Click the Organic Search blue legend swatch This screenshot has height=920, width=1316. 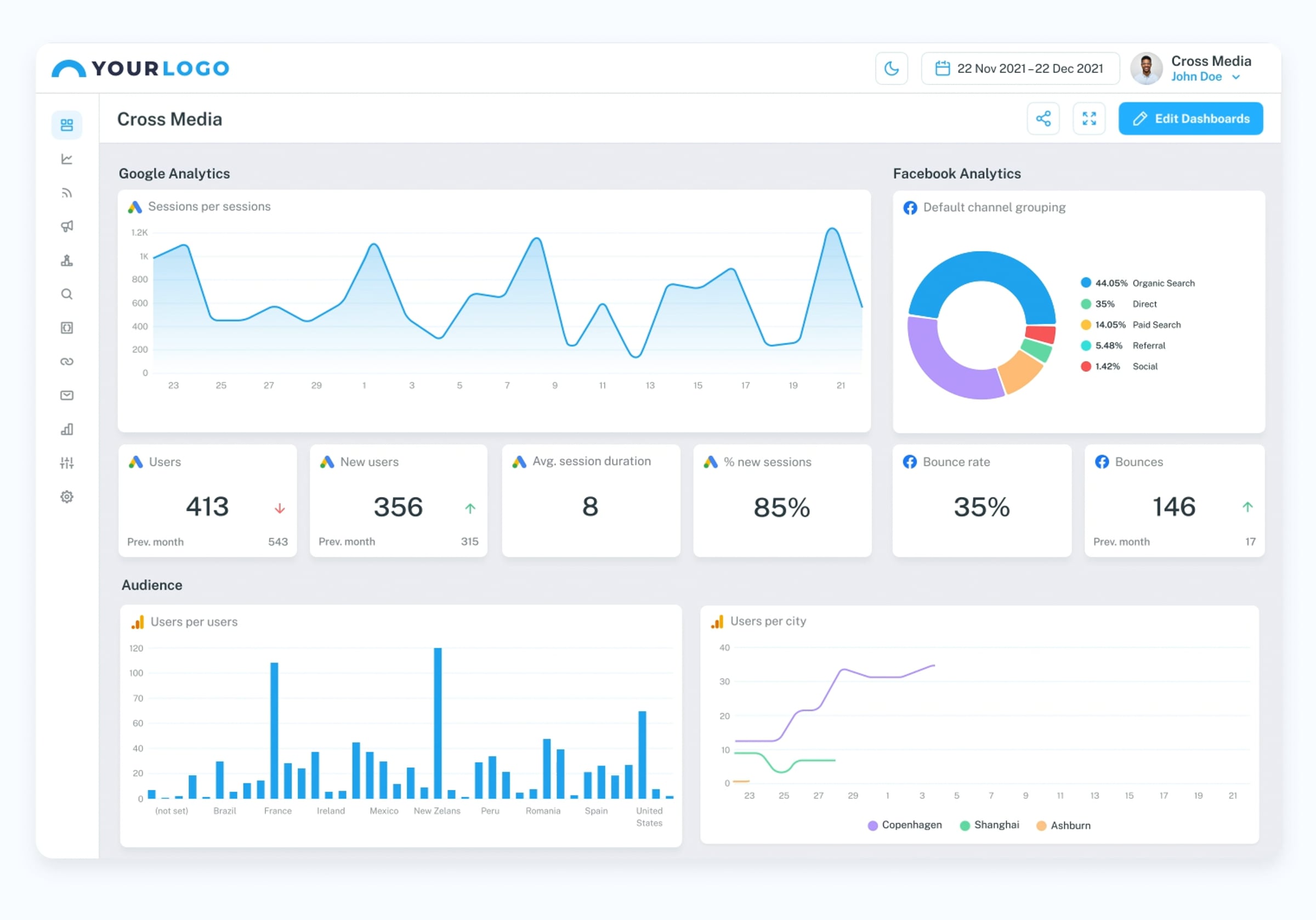pyautogui.click(x=1086, y=283)
